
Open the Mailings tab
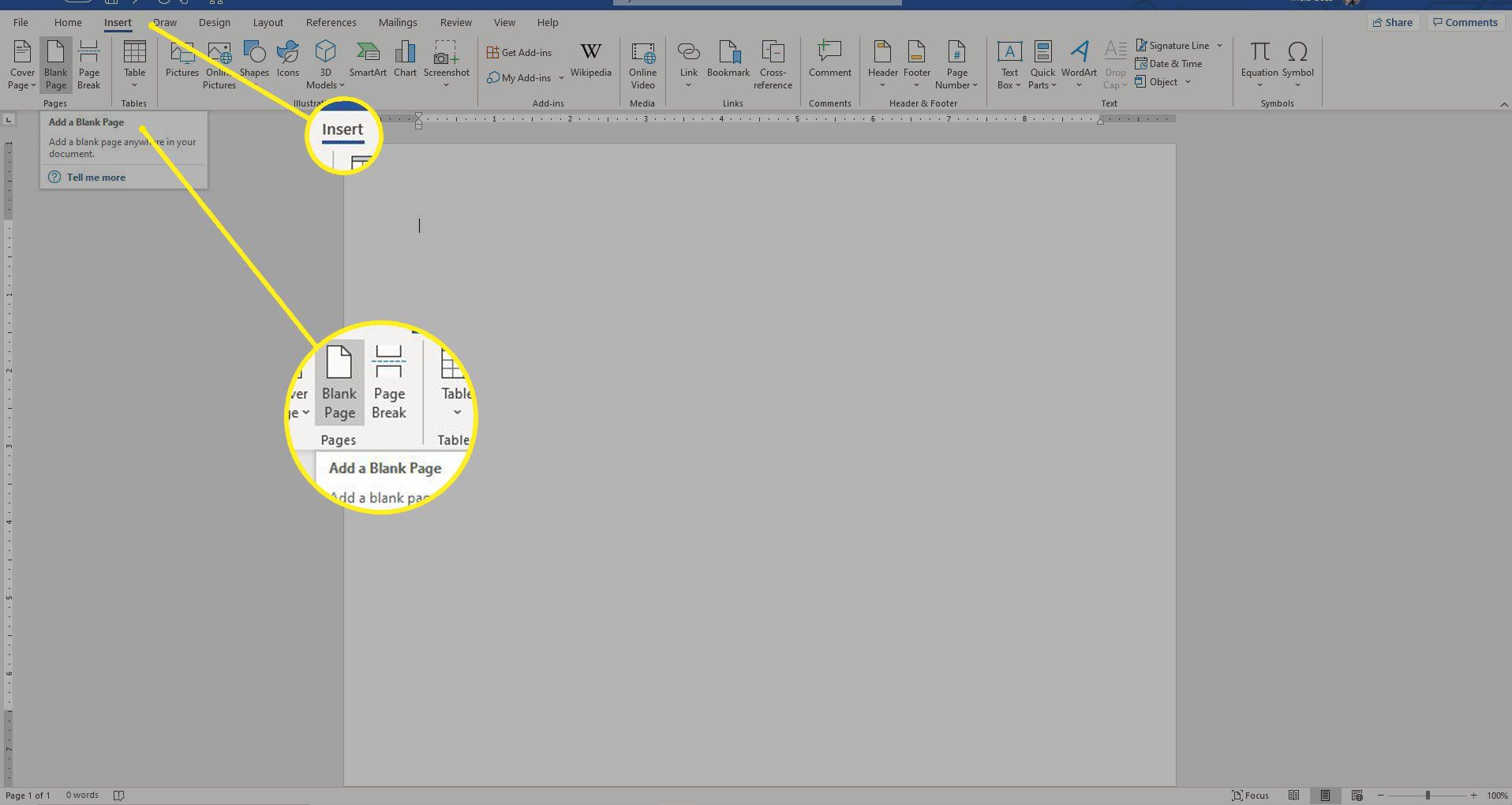point(398,22)
